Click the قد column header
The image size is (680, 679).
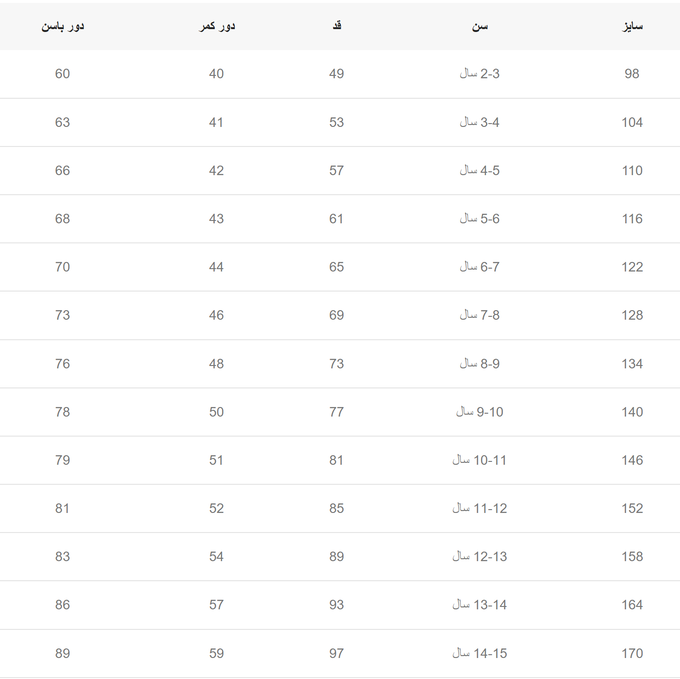click(x=337, y=26)
